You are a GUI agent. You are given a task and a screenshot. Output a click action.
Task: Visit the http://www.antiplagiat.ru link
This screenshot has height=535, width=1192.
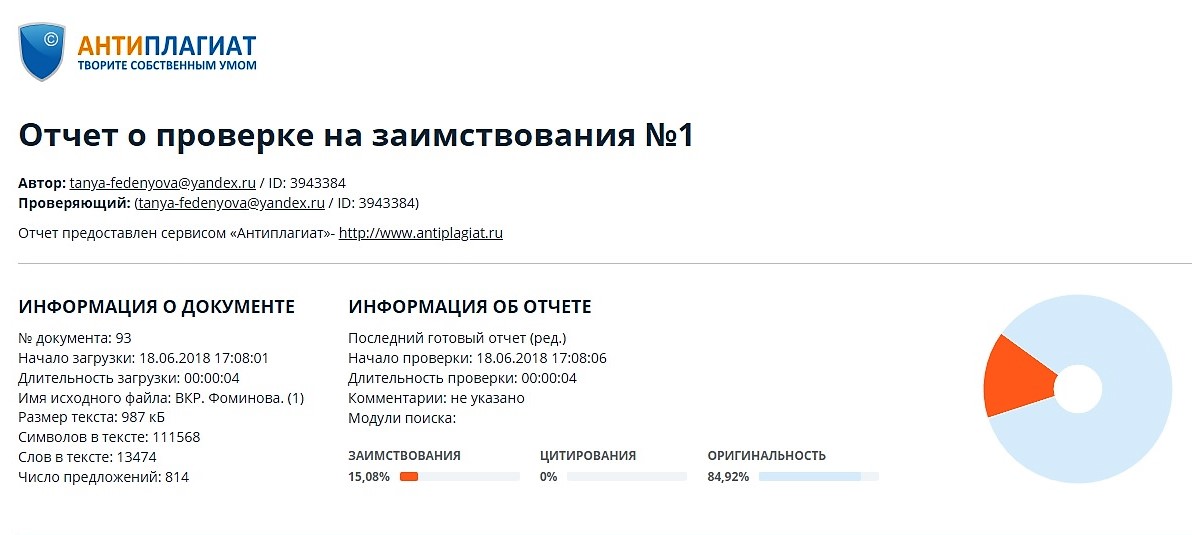(x=420, y=233)
